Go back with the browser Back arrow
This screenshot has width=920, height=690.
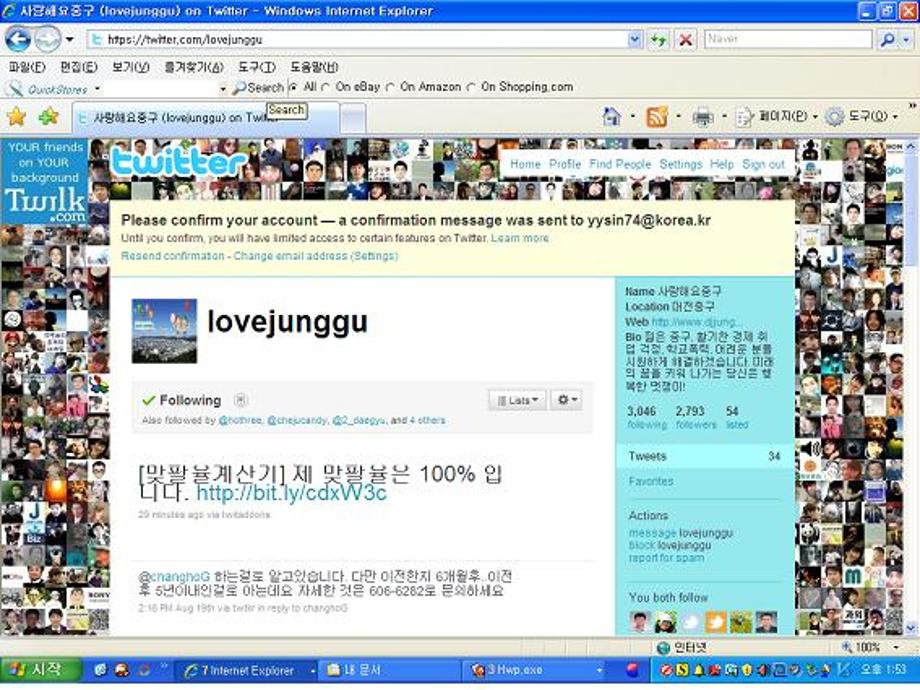pos(18,39)
